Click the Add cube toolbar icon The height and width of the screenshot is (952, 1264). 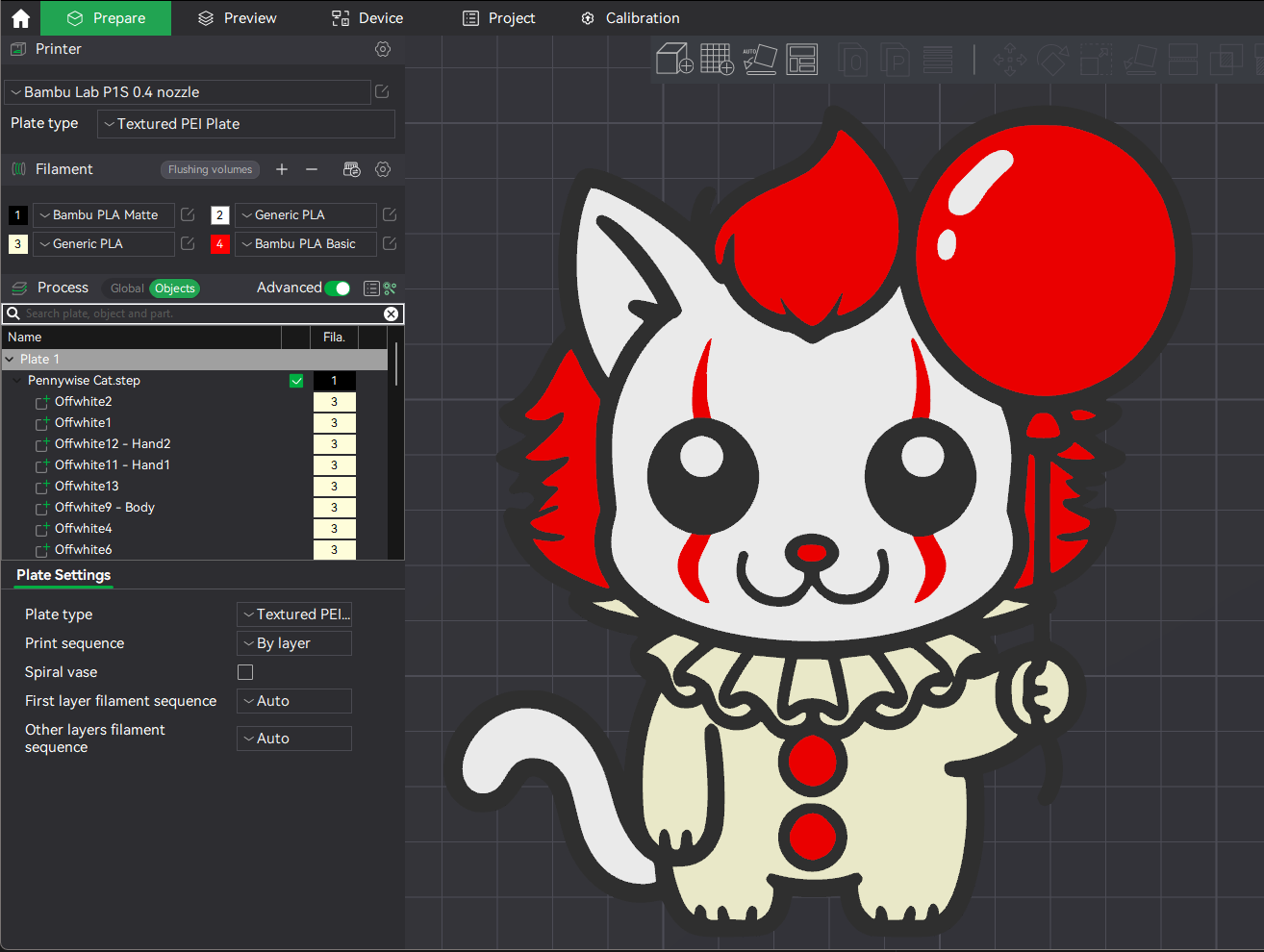[674, 59]
